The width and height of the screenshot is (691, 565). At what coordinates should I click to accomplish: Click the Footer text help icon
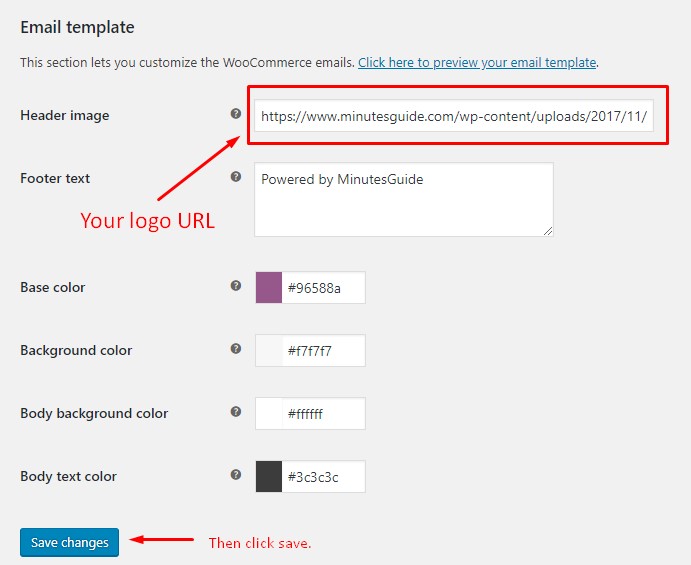pos(236,177)
